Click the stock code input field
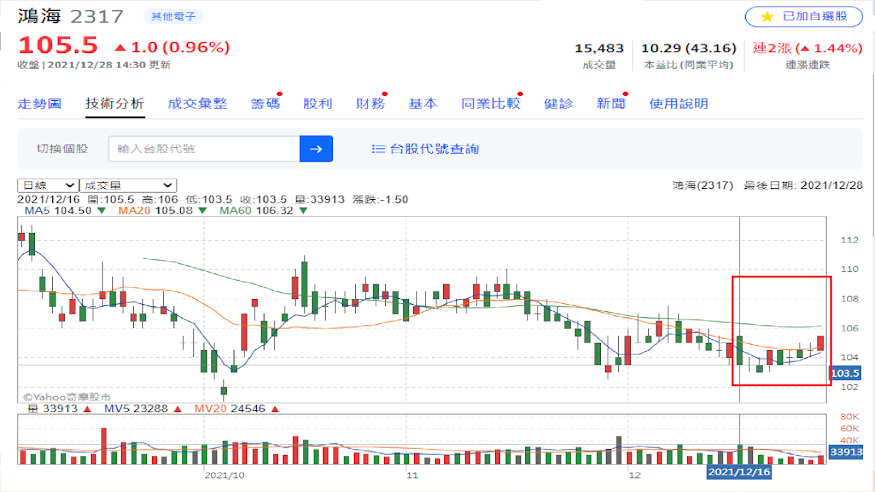This screenshot has width=875, height=492. (x=204, y=149)
